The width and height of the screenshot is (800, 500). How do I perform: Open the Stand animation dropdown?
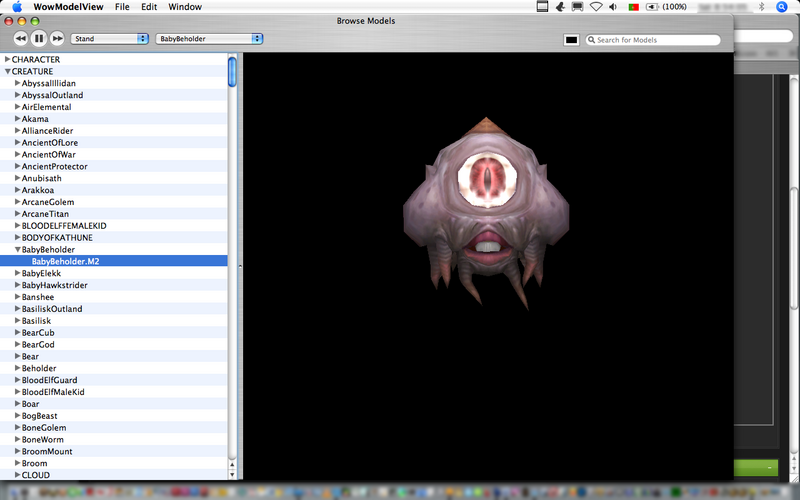(x=109, y=39)
